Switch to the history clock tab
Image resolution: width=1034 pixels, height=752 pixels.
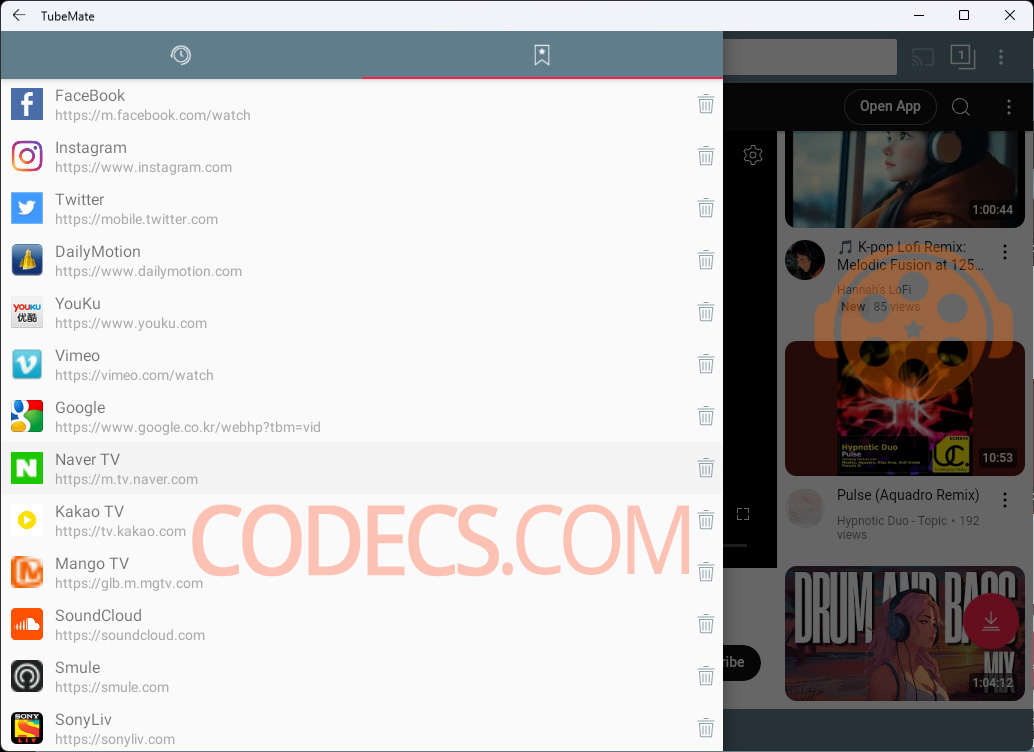tap(181, 55)
